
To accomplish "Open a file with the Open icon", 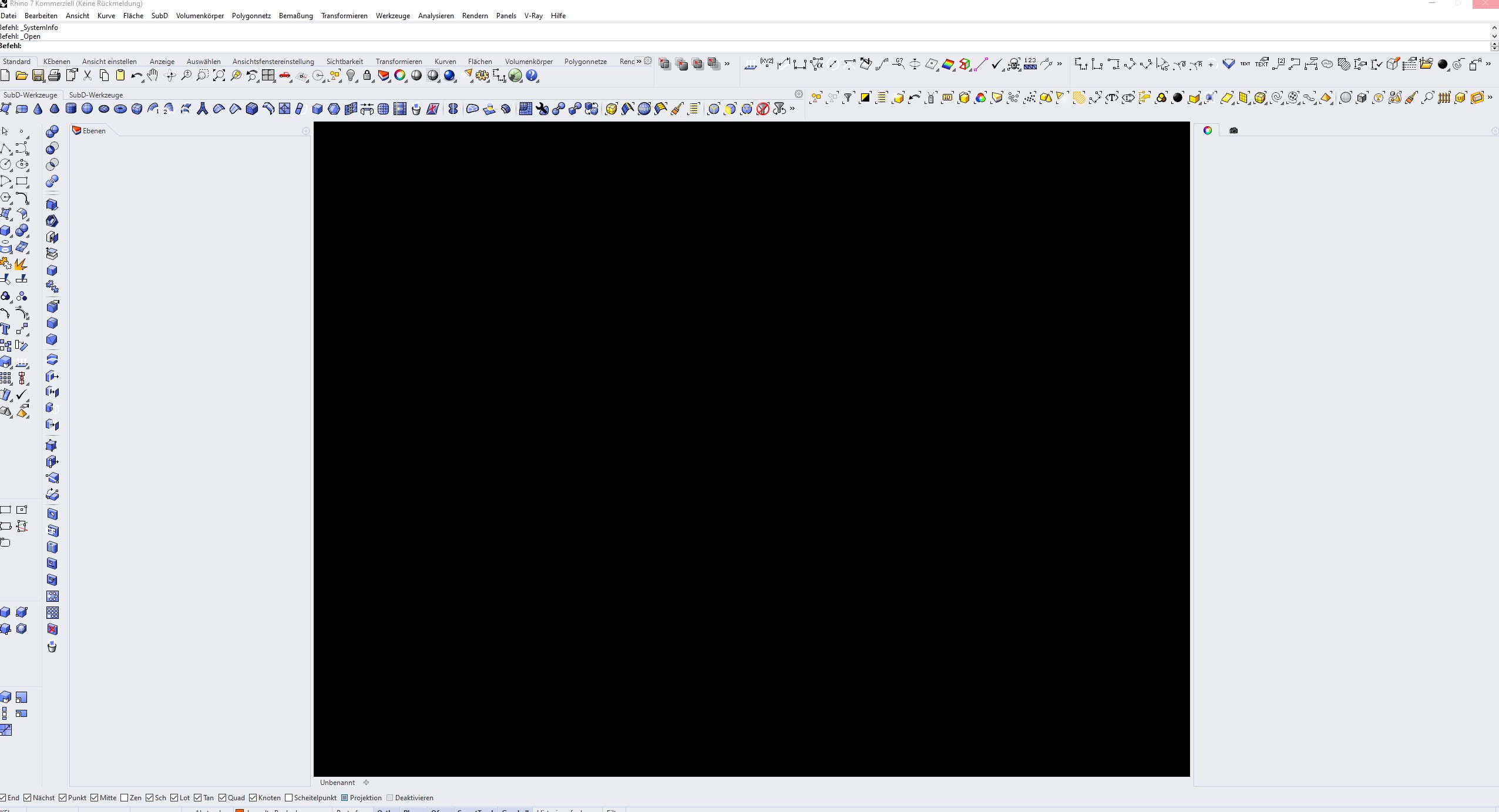I will pyautogui.click(x=22, y=75).
